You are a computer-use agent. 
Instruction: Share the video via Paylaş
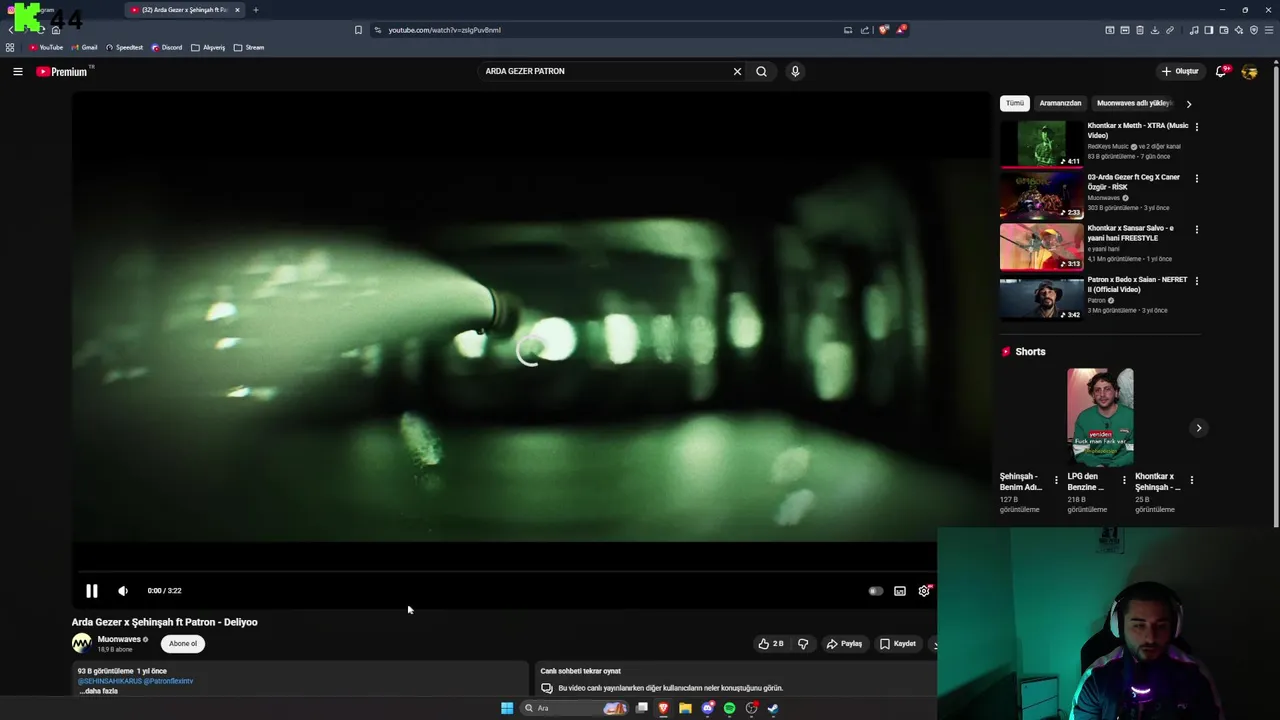pyautogui.click(x=844, y=644)
